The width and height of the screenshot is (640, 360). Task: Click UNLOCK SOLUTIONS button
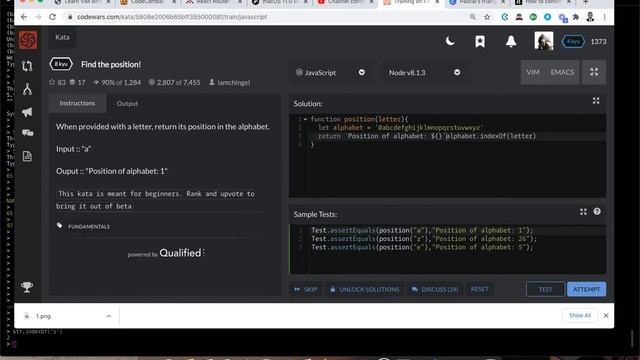coord(364,289)
